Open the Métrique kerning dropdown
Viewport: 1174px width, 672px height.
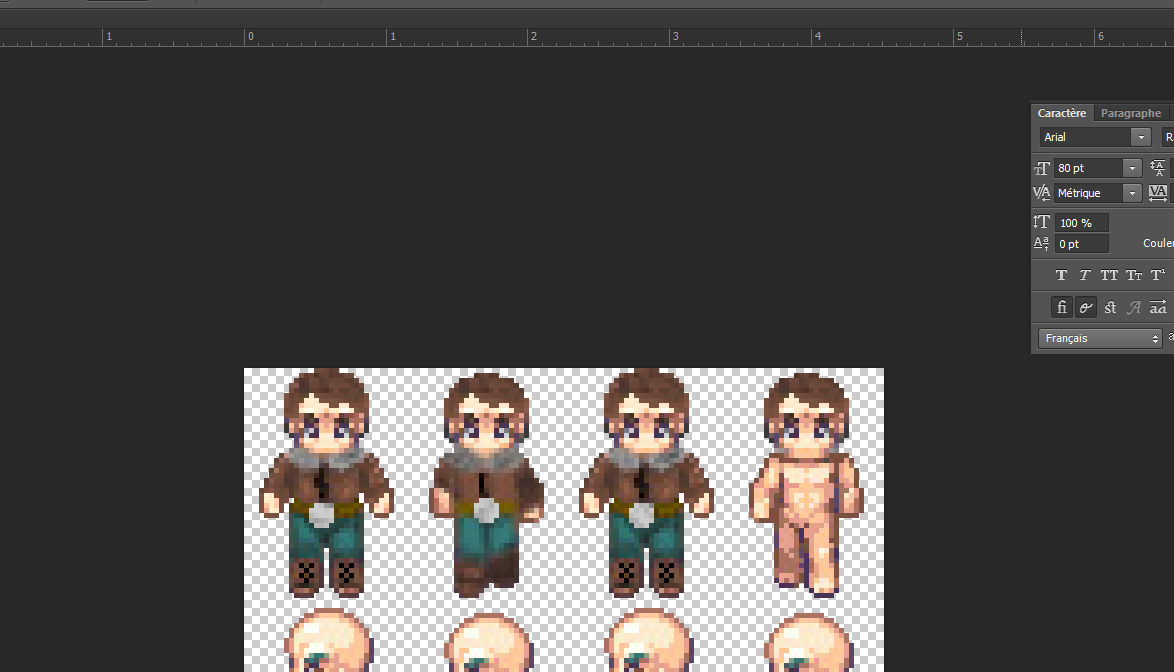[x=1131, y=193]
